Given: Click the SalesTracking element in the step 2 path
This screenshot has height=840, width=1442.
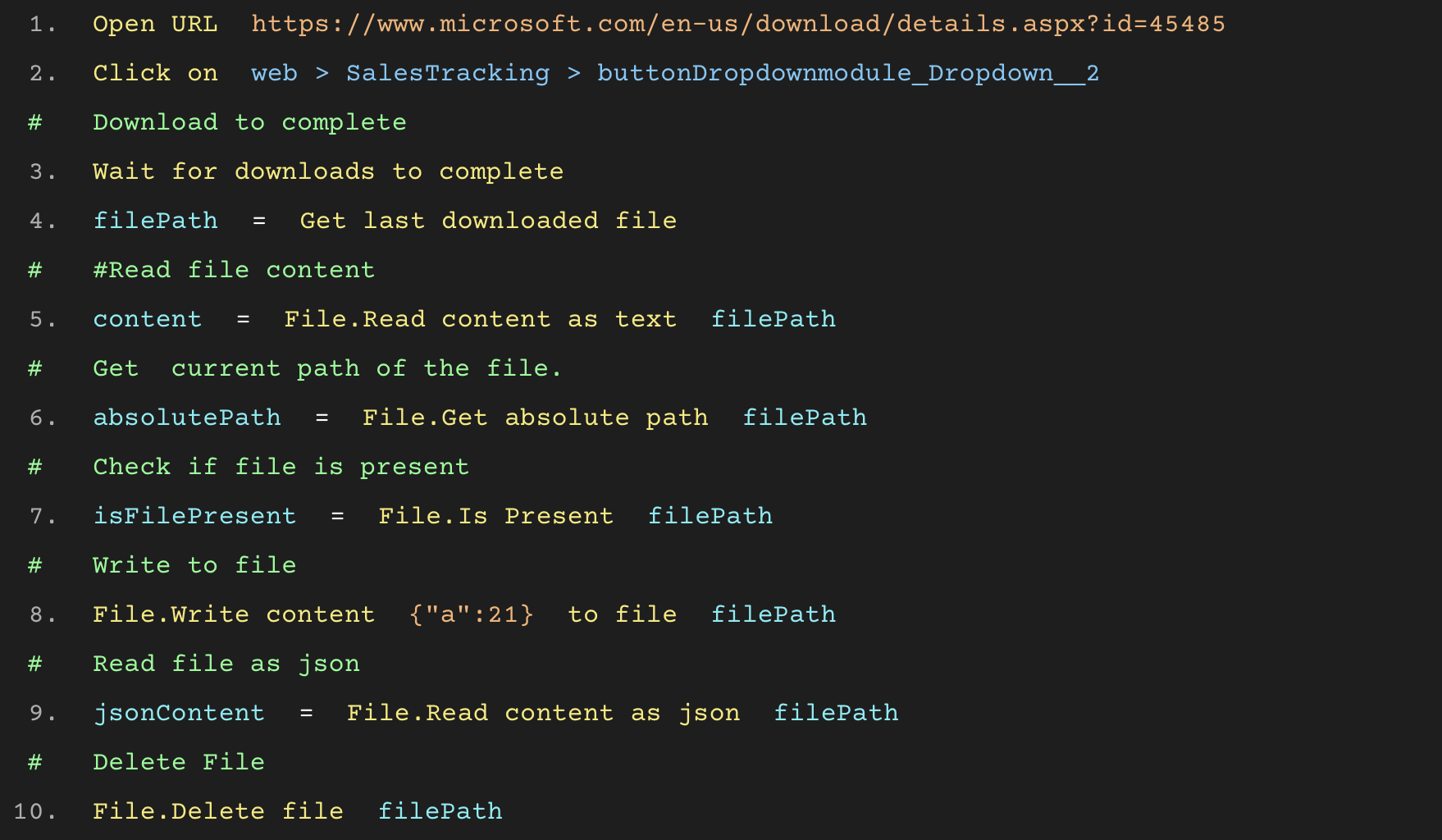Looking at the screenshot, I should [x=447, y=73].
